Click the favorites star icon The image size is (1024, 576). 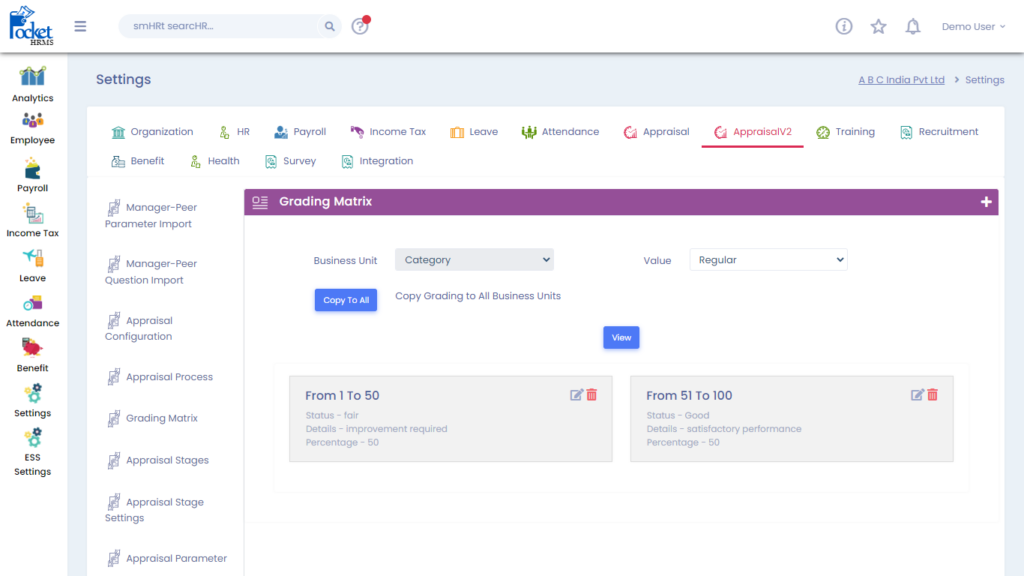[878, 27]
